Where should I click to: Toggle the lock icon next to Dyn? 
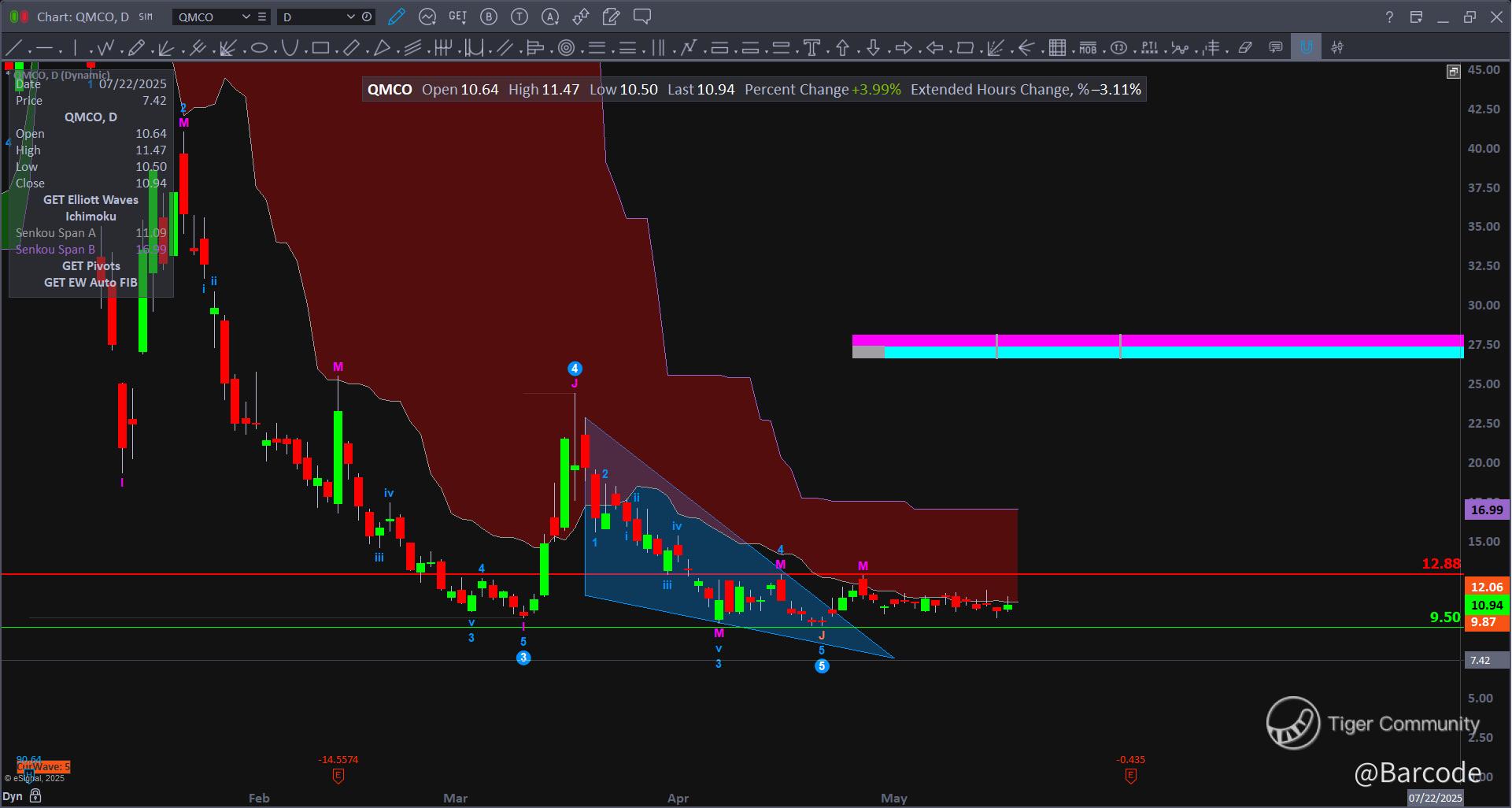[35, 797]
